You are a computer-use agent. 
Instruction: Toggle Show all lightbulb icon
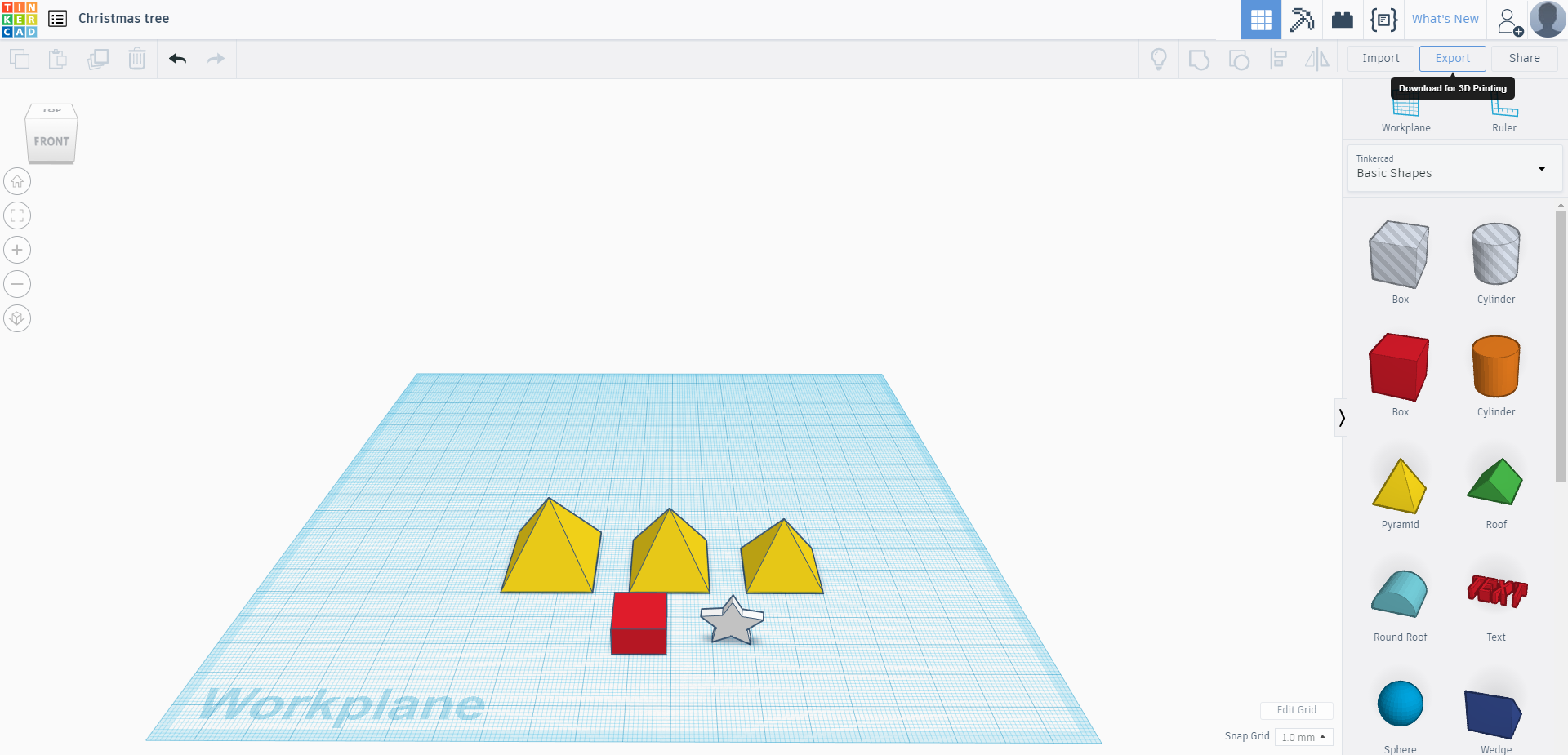click(1158, 59)
